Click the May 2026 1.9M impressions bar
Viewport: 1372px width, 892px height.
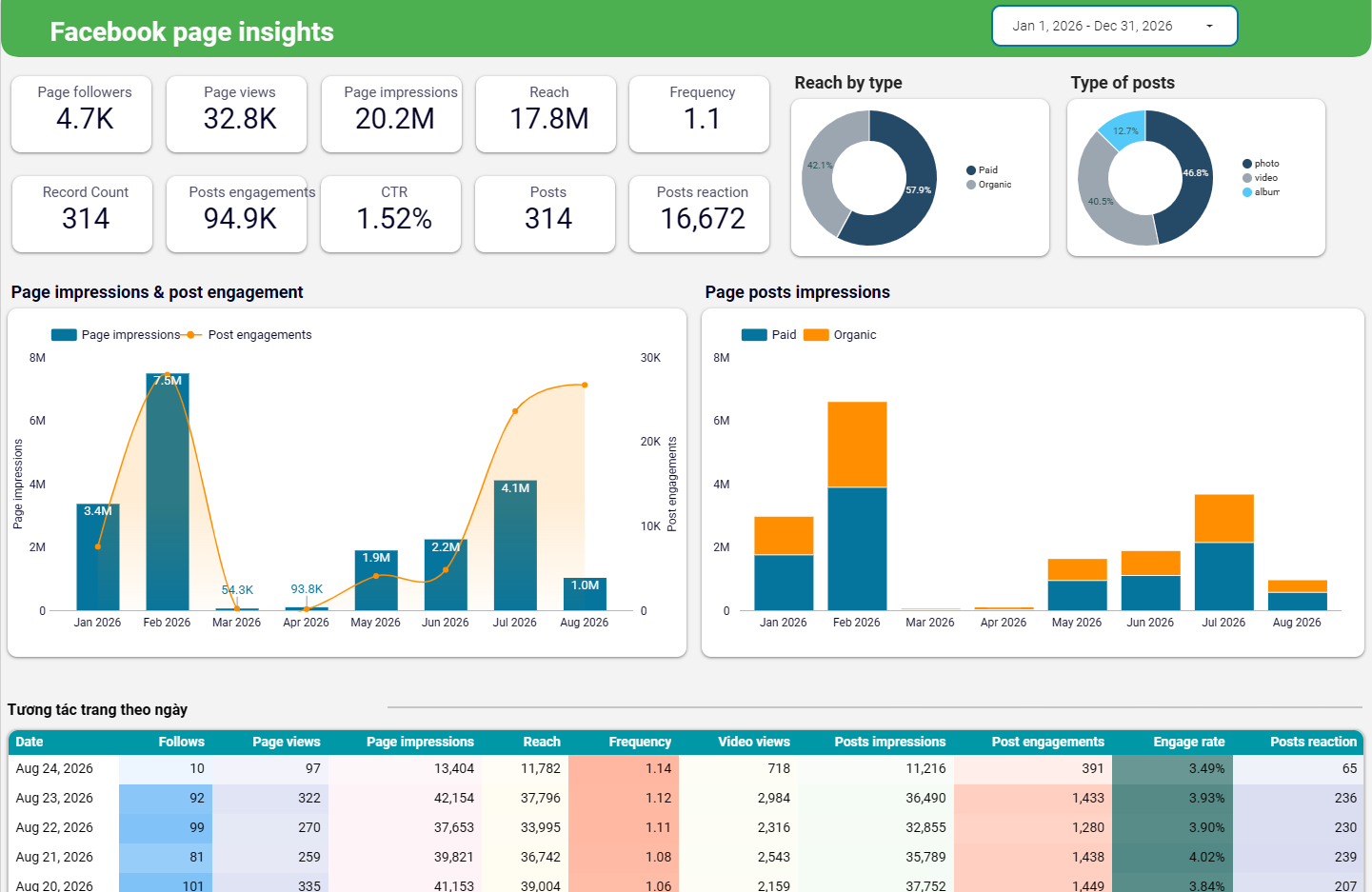[376, 580]
